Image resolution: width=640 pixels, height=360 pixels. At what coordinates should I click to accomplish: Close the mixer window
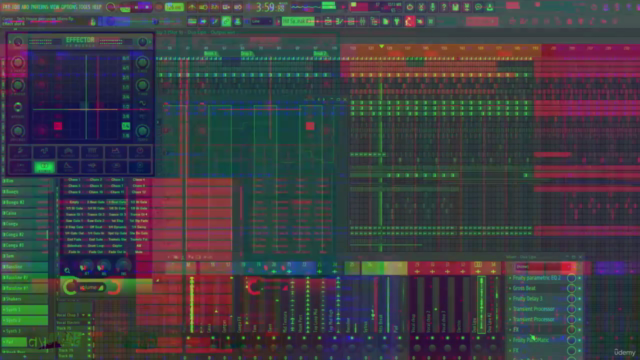[x=580, y=257]
